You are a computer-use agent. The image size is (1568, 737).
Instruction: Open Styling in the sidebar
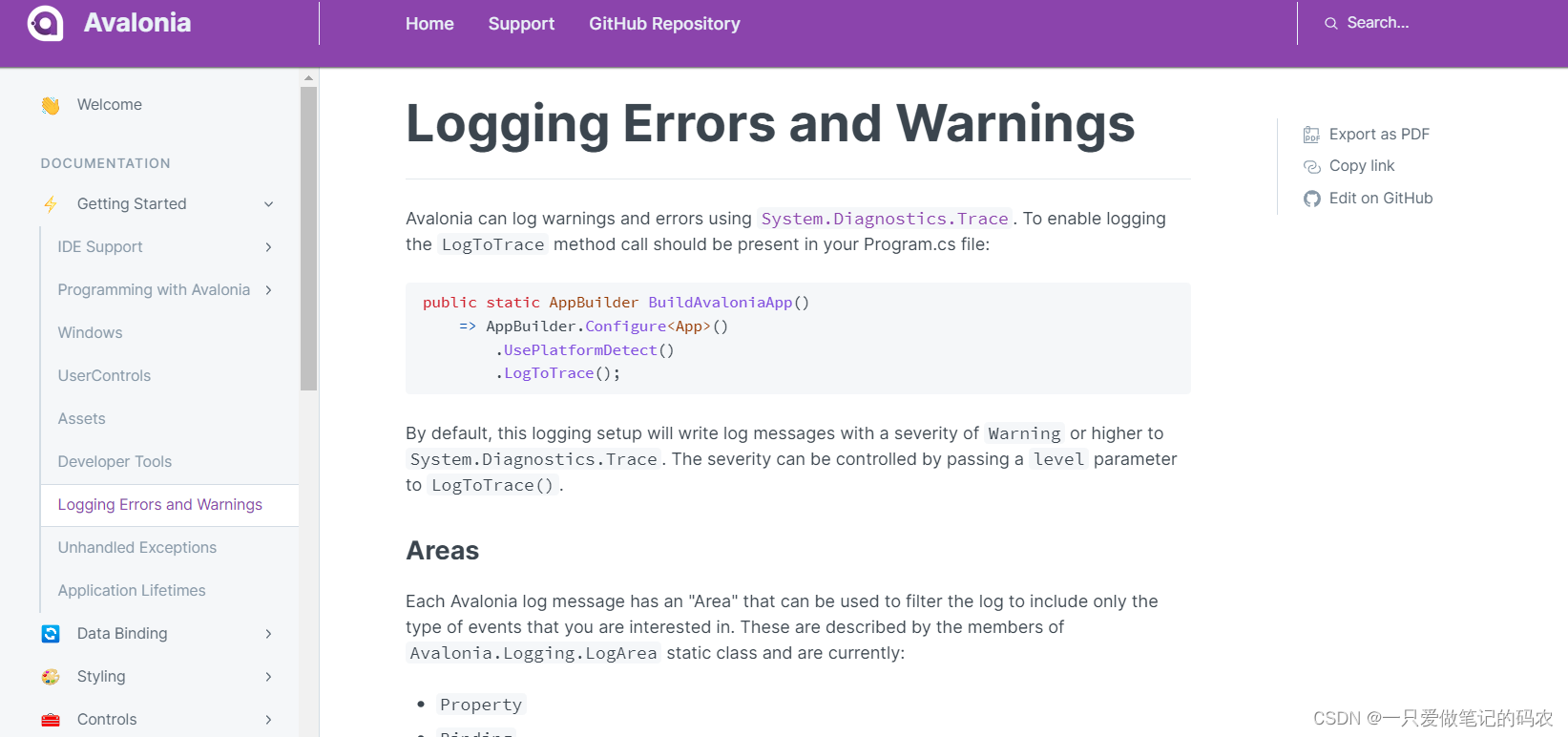click(101, 677)
